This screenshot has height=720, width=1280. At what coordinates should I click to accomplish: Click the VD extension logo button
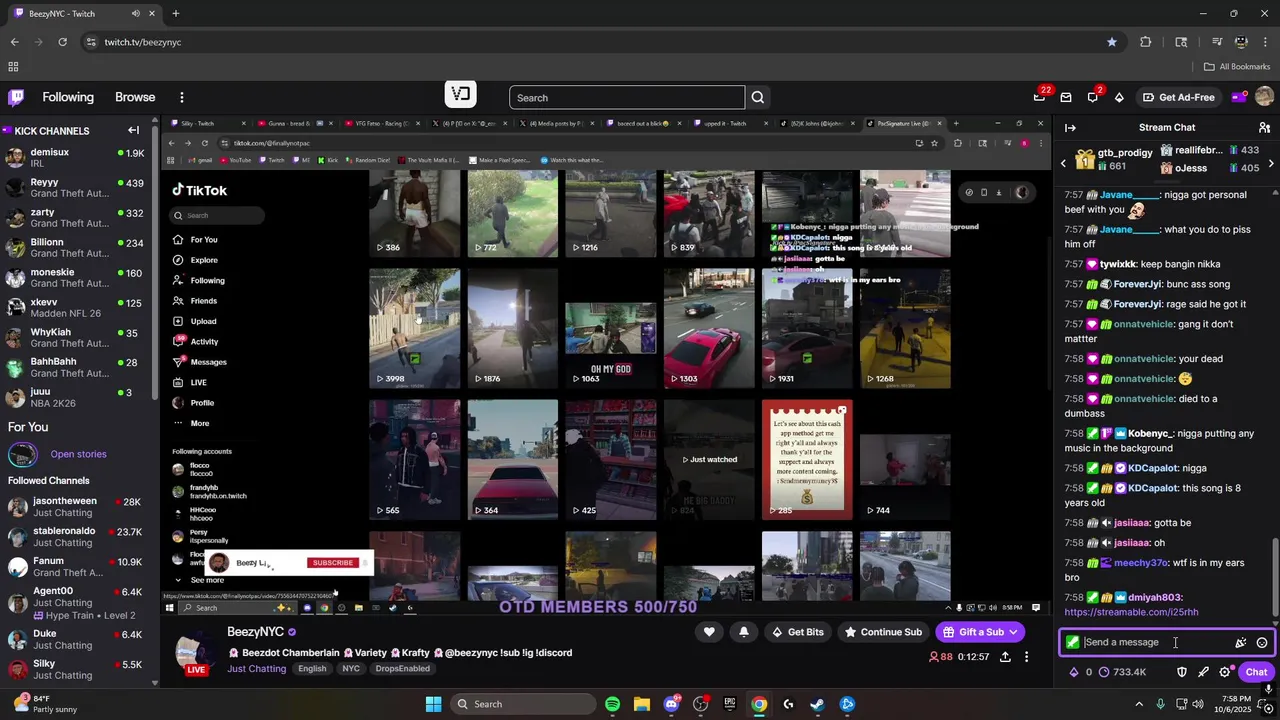click(x=460, y=95)
